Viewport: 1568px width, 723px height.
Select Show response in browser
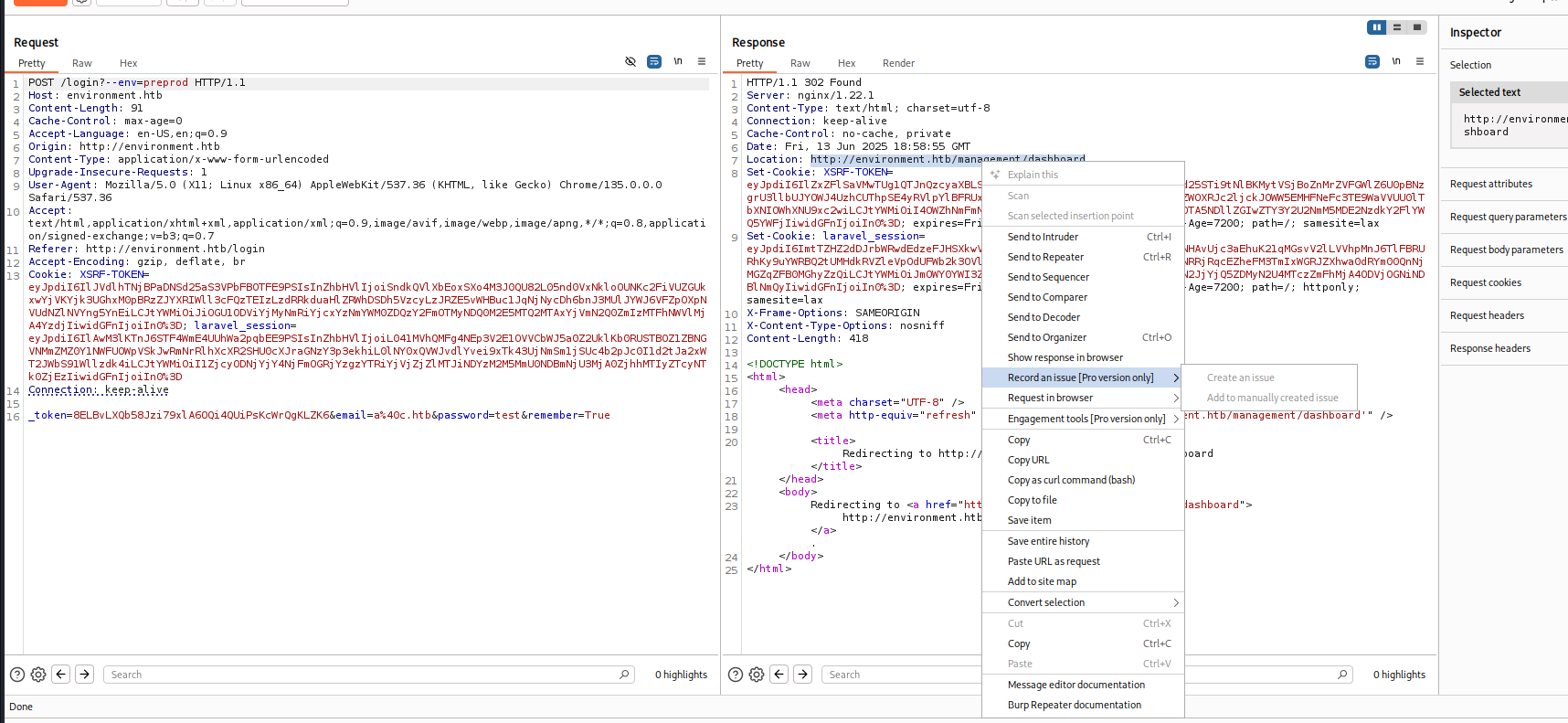[1083, 357]
